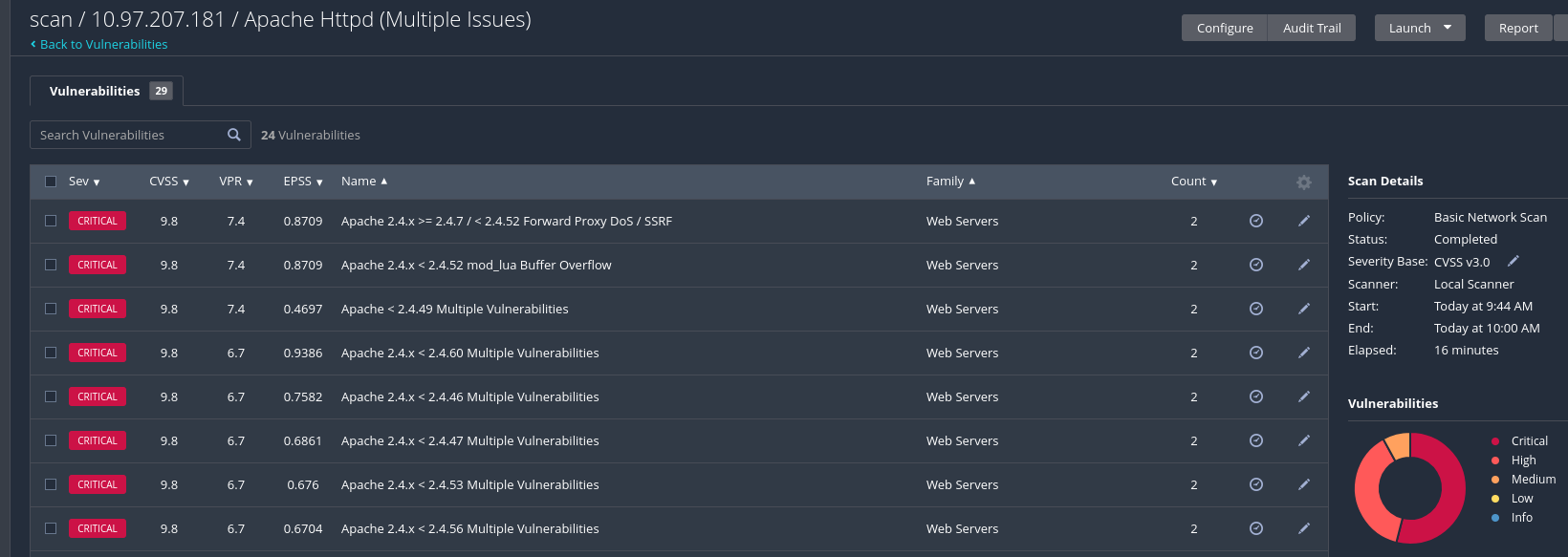Open the table column settings gear

(1303, 182)
